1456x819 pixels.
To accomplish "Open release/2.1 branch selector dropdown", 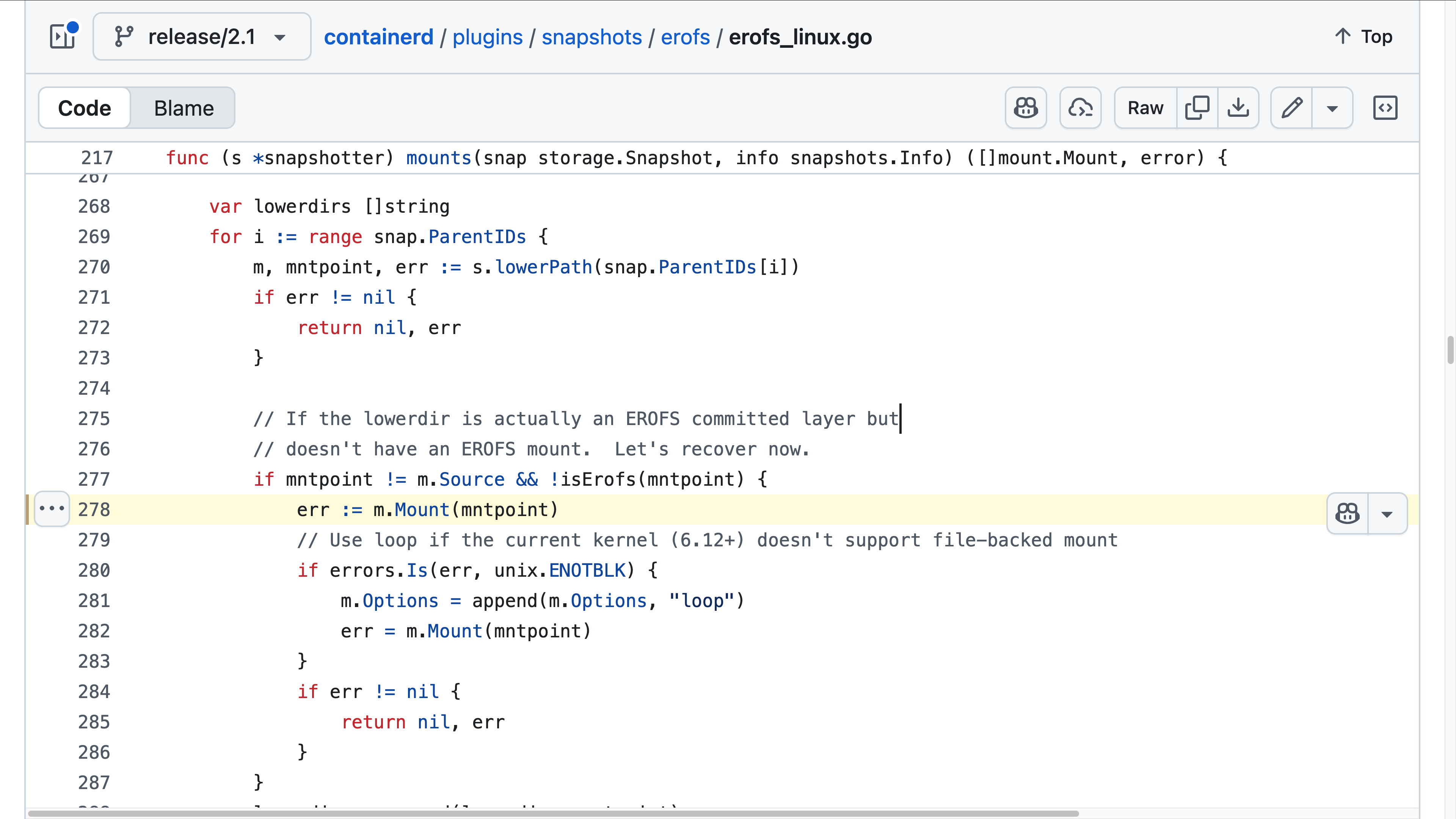I will (x=202, y=37).
